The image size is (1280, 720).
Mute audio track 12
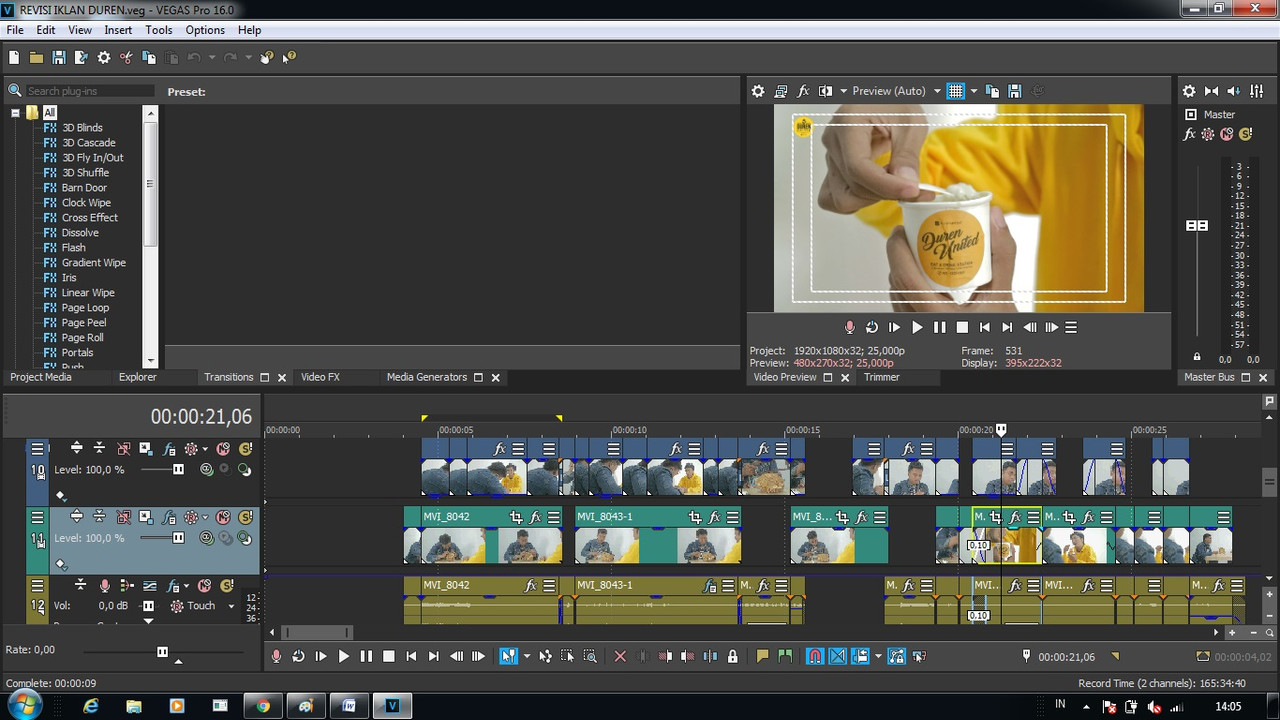pyautogui.click(x=204, y=585)
